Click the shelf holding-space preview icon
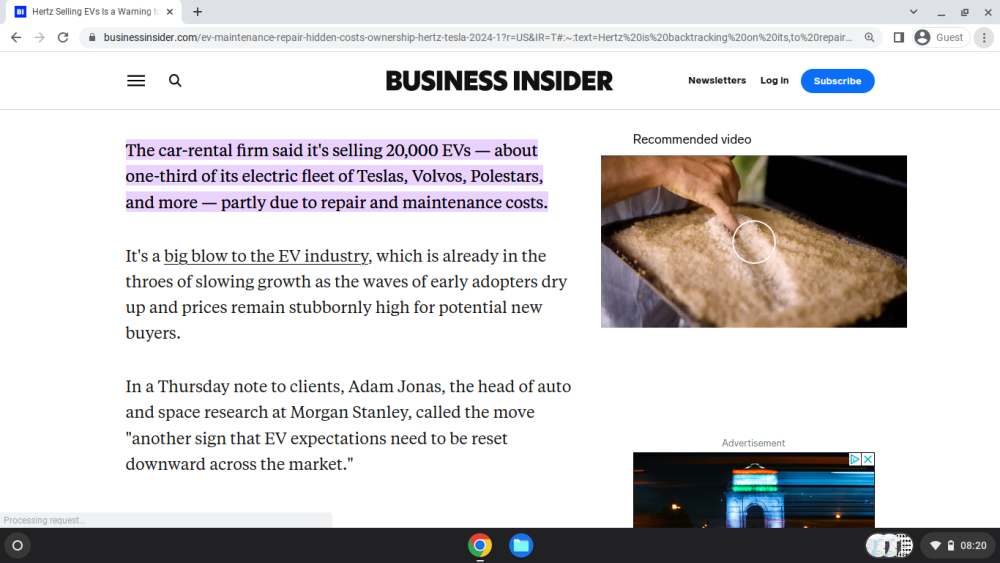 (x=890, y=545)
